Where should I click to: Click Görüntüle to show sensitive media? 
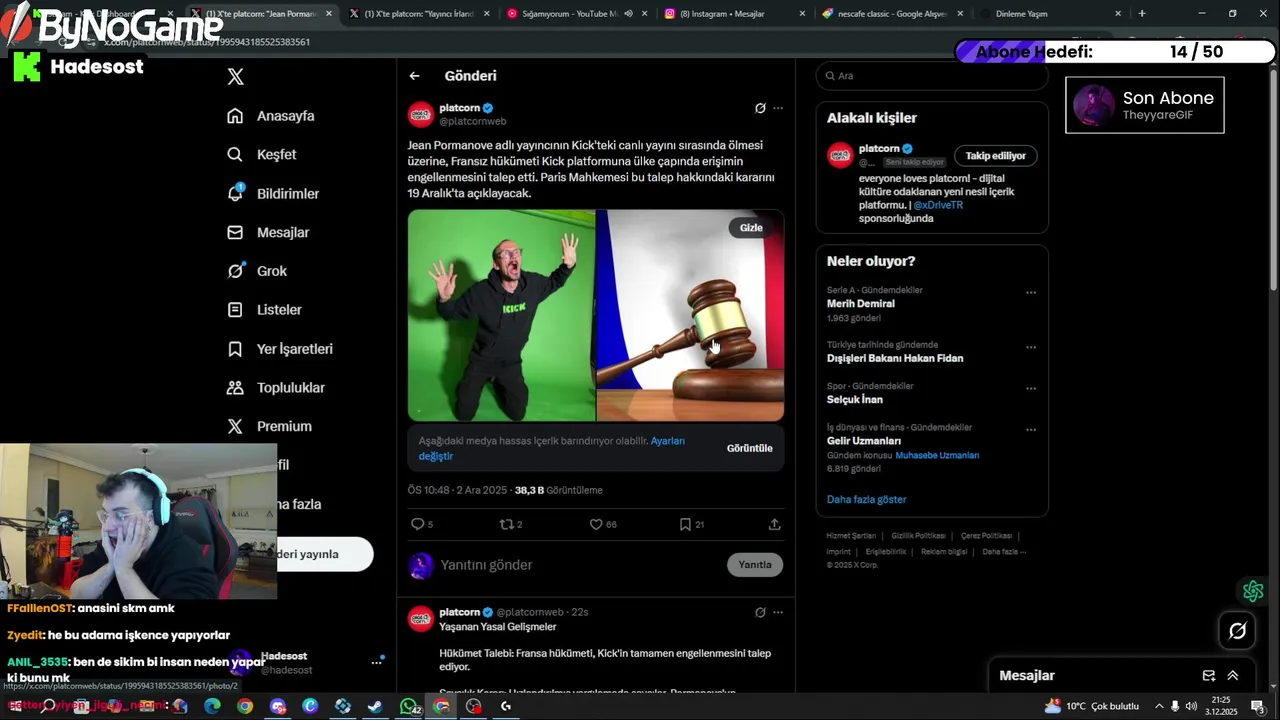pos(749,448)
